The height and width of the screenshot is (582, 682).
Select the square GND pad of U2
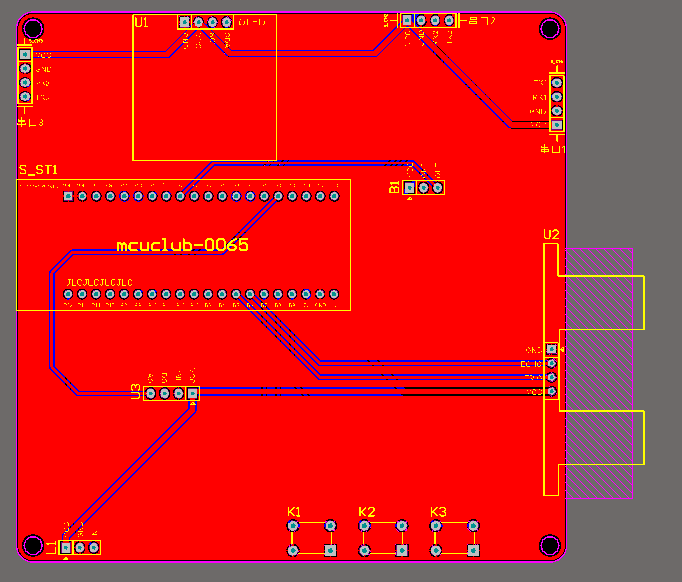552,349
